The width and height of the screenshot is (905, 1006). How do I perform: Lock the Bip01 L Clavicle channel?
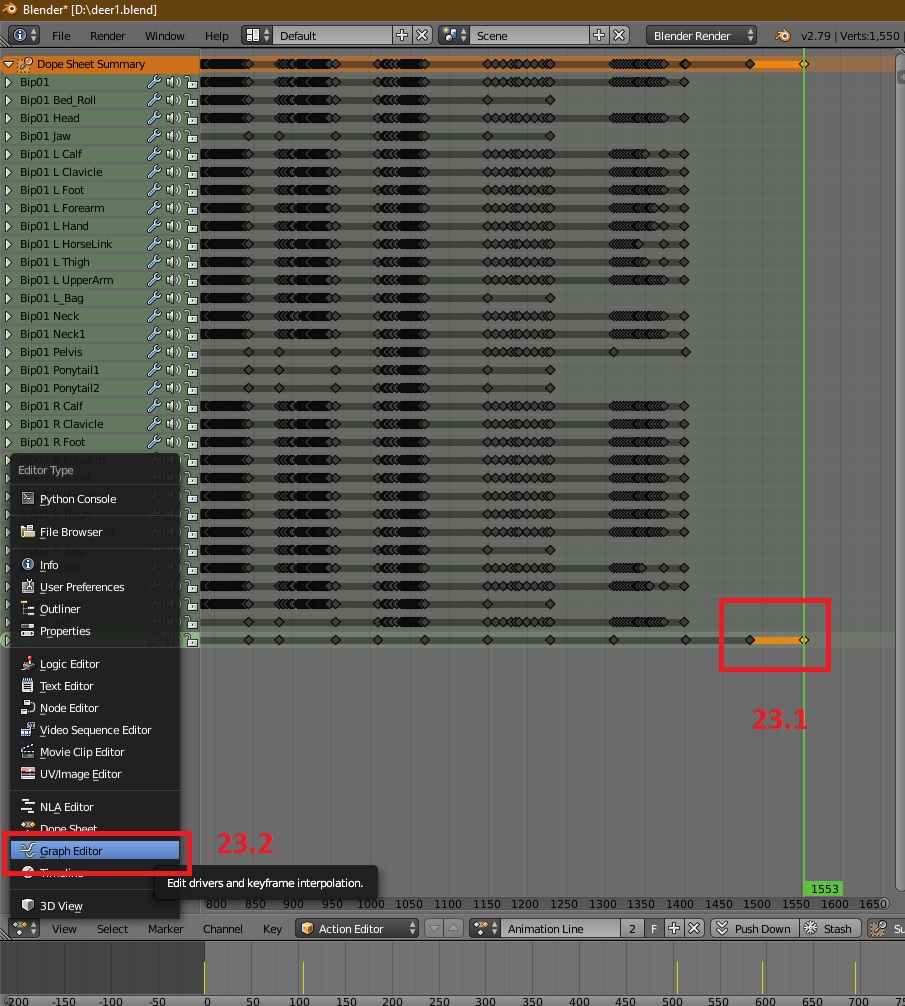pos(191,172)
